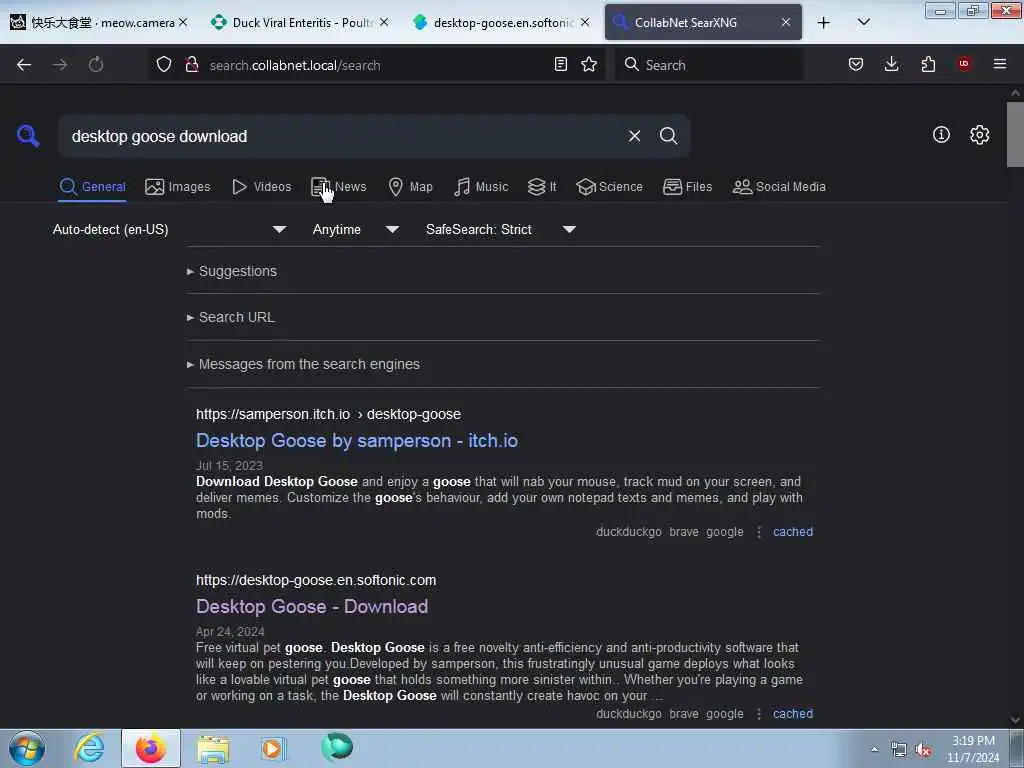Screen dimensions: 1024x768
Task: Select the Music search category
Action: [x=481, y=187]
